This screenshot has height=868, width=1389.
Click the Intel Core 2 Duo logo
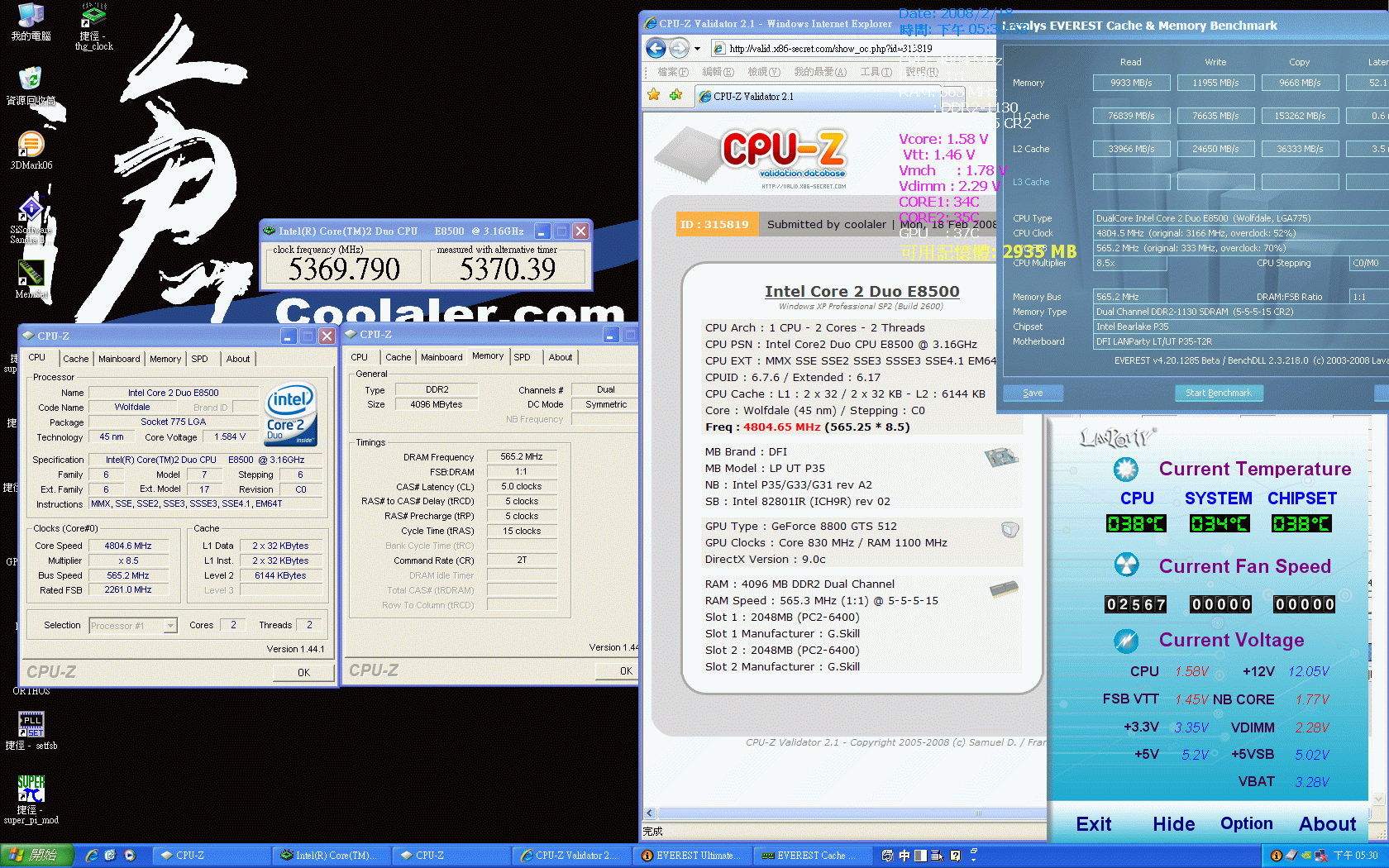point(290,415)
